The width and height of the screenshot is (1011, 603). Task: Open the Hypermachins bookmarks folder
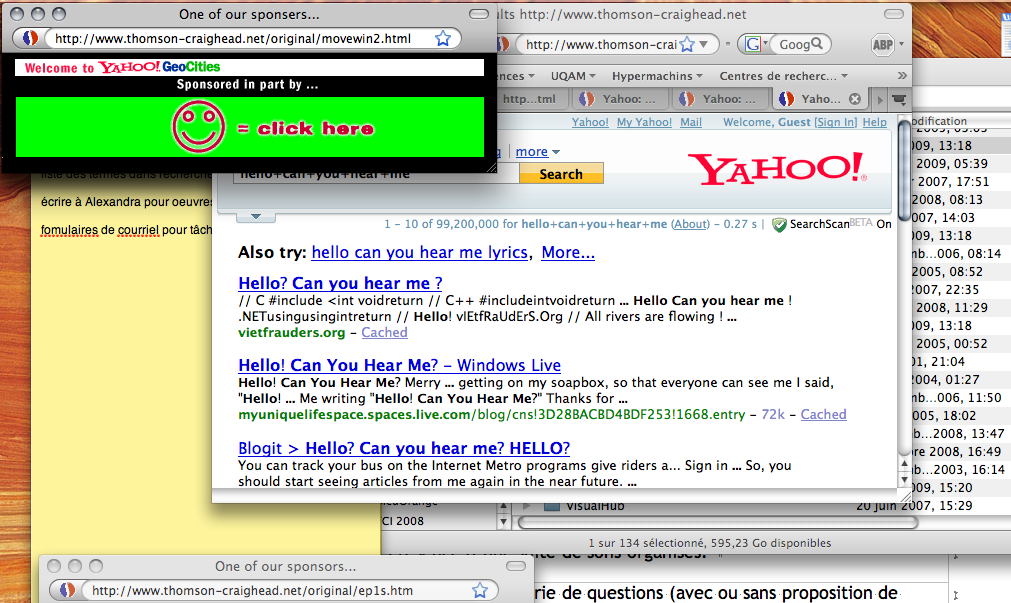(657, 76)
